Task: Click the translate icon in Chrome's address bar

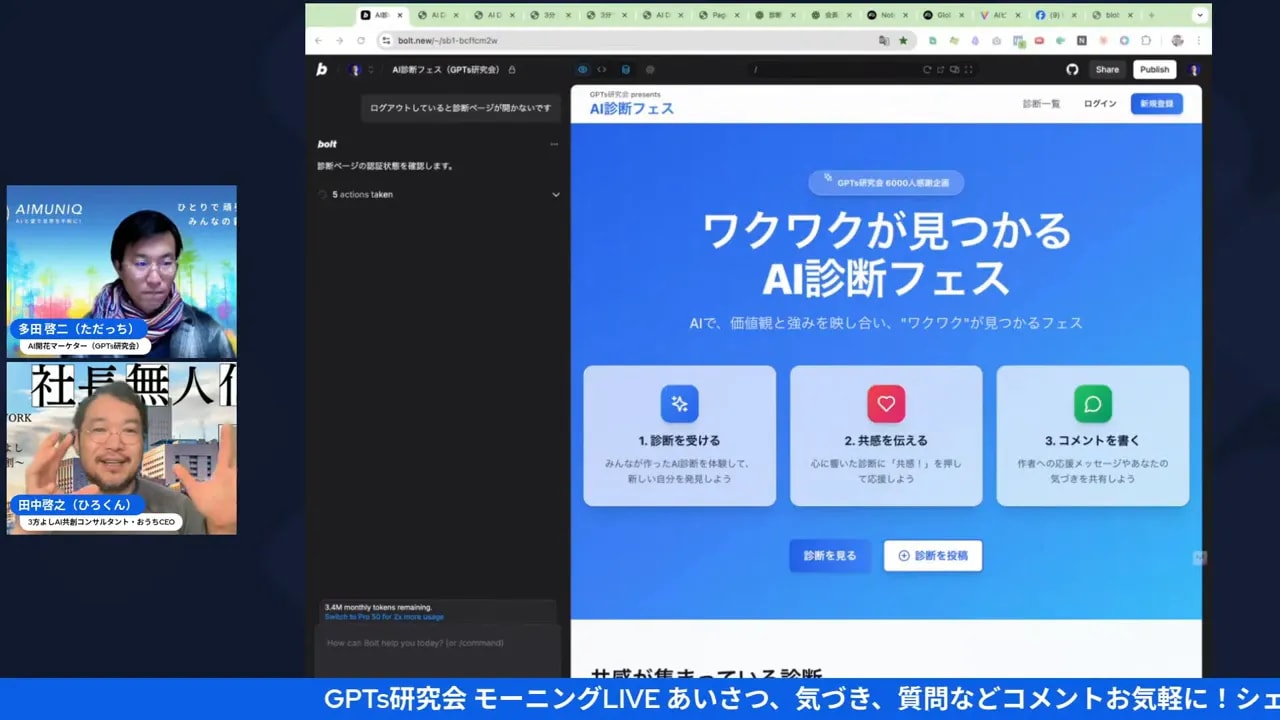Action: pyautogui.click(x=883, y=41)
